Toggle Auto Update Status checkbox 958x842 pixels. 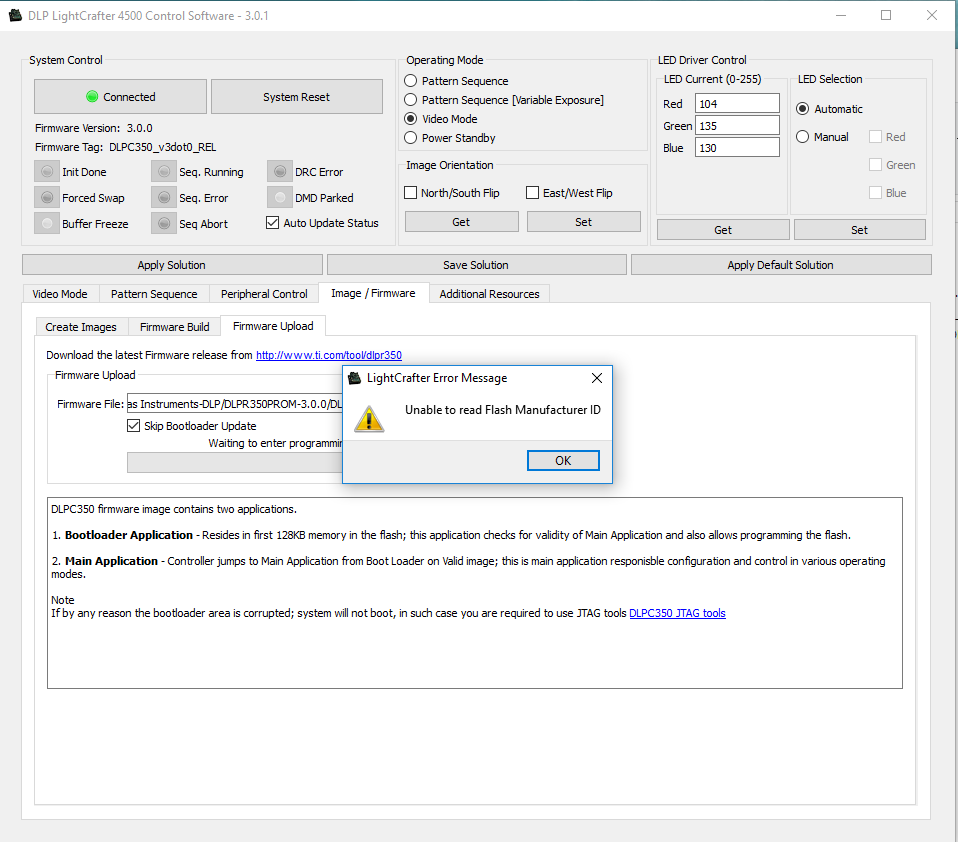[x=272, y=222]
